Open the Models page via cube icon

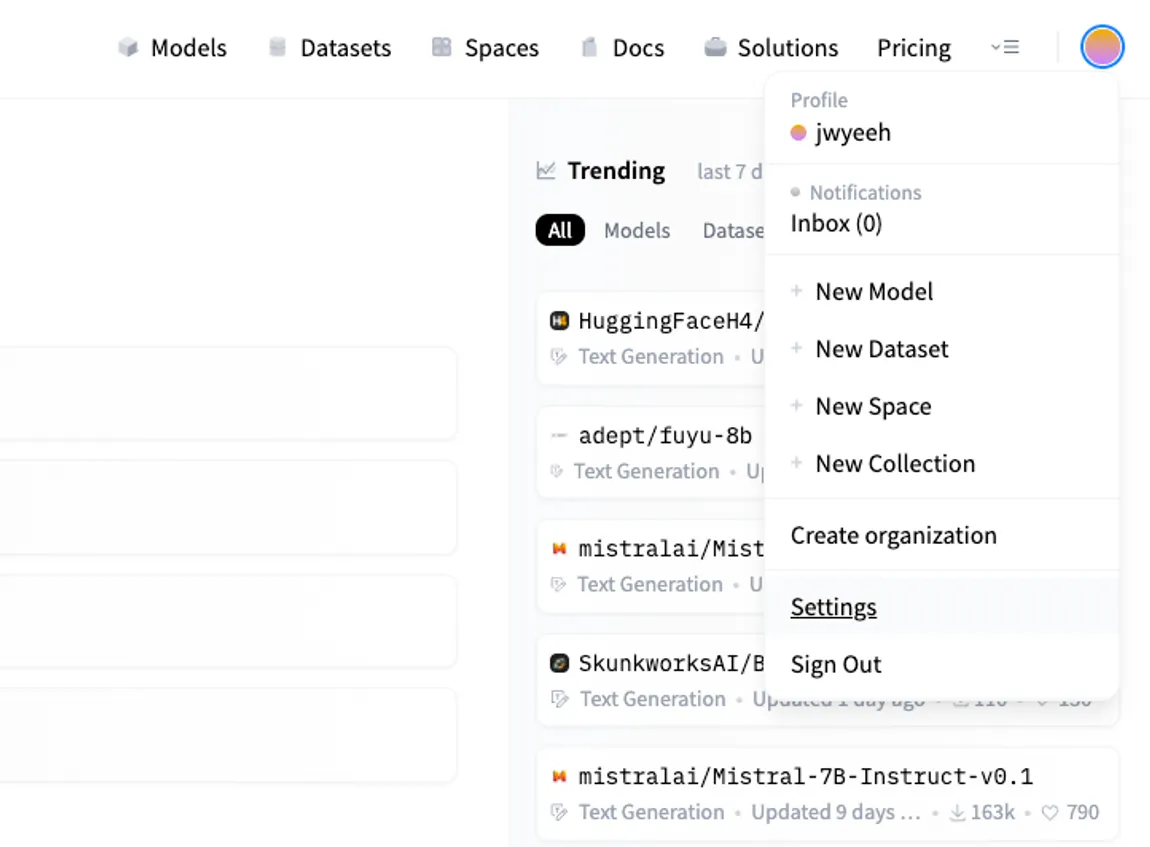(128, 47)
